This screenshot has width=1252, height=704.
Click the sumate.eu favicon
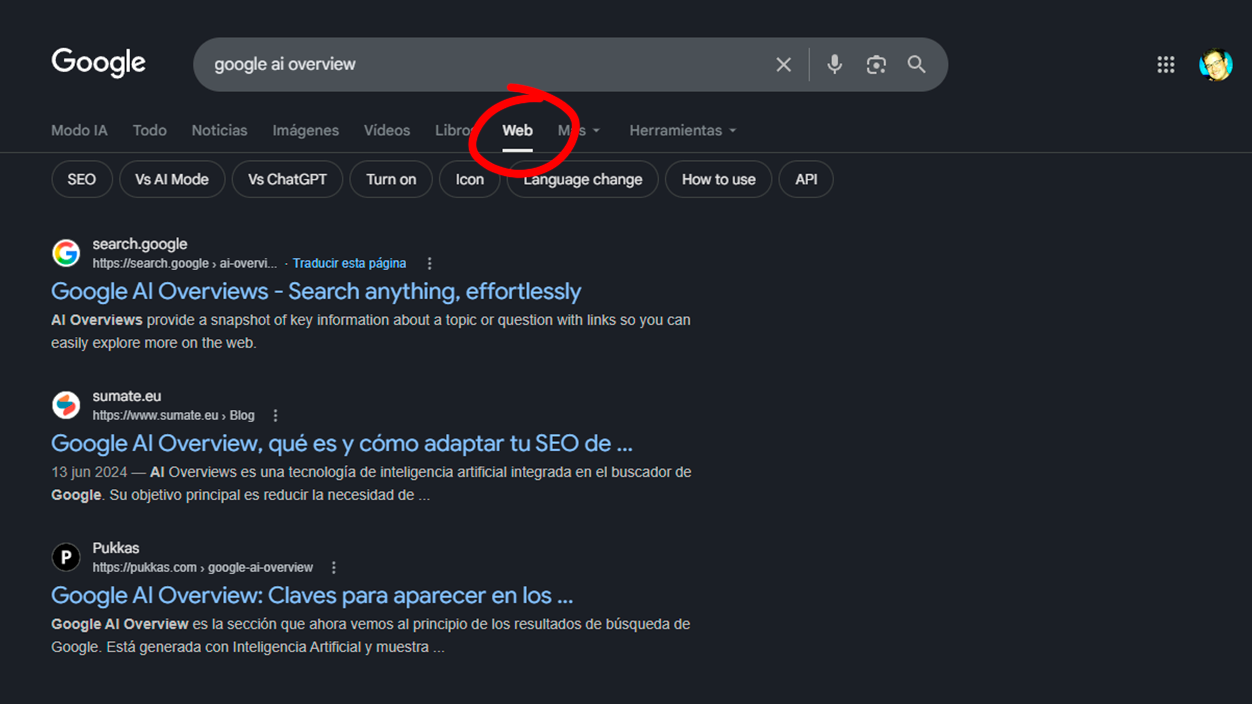click(x=66, y=405)
